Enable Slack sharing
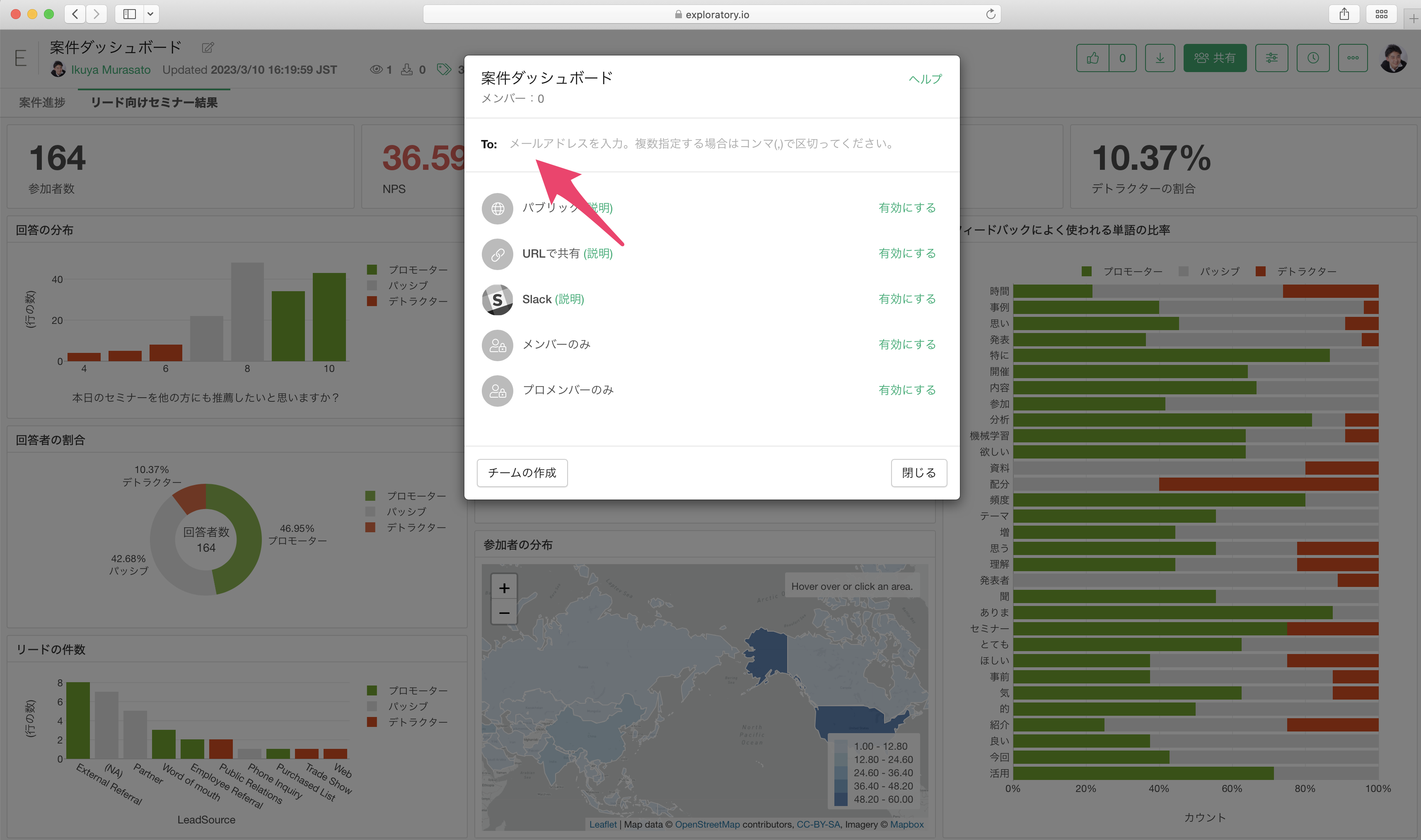 (x=907, y=299)
